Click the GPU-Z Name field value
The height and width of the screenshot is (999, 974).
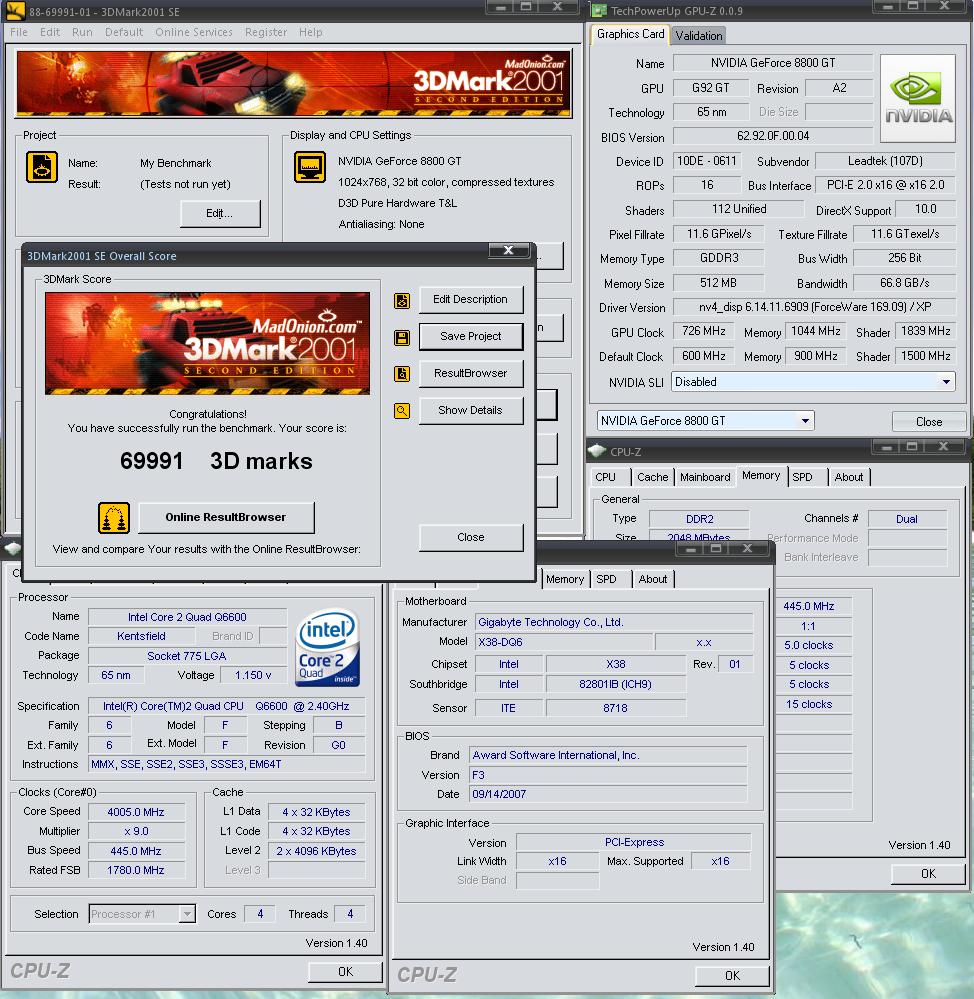click(x=773, y=63)
